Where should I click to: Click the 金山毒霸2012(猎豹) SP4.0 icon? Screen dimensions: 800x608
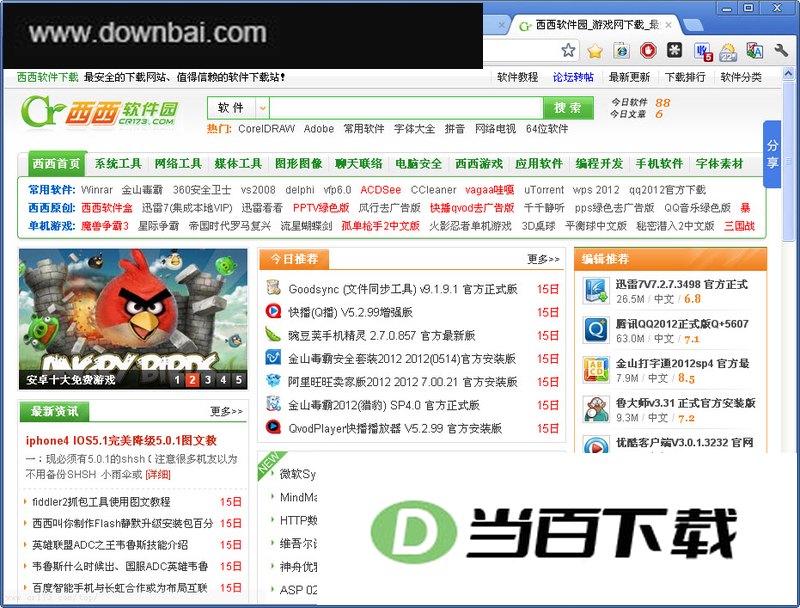pos(273,403)
